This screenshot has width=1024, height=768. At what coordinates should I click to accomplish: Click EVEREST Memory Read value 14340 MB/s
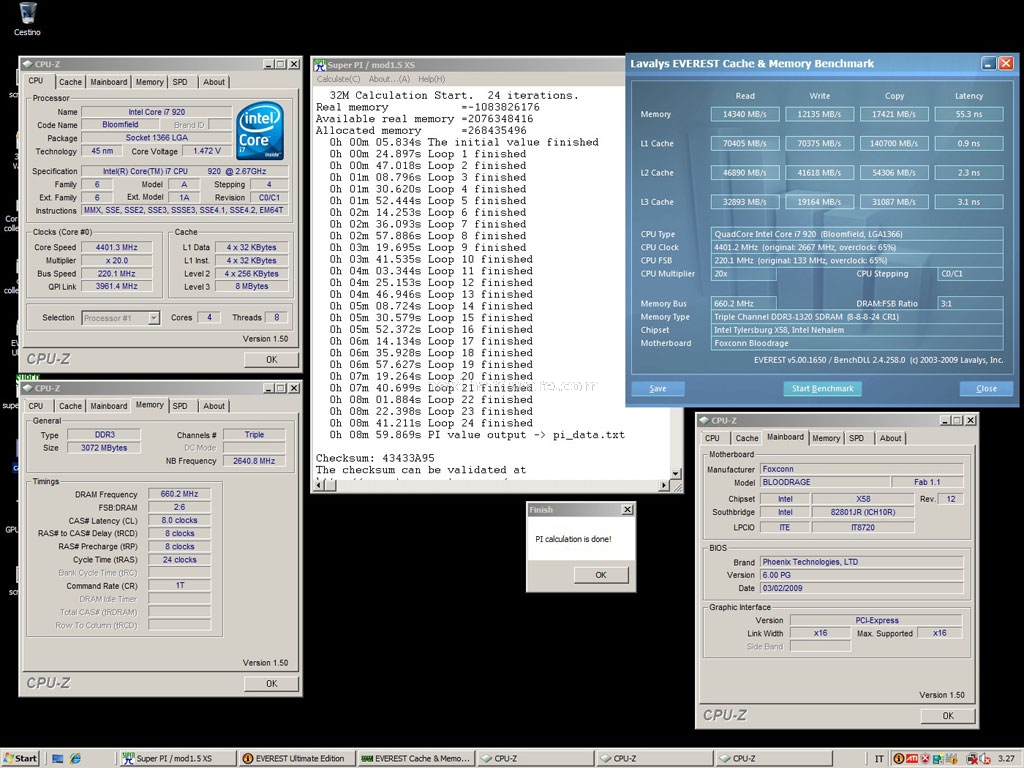coord(744,114)
